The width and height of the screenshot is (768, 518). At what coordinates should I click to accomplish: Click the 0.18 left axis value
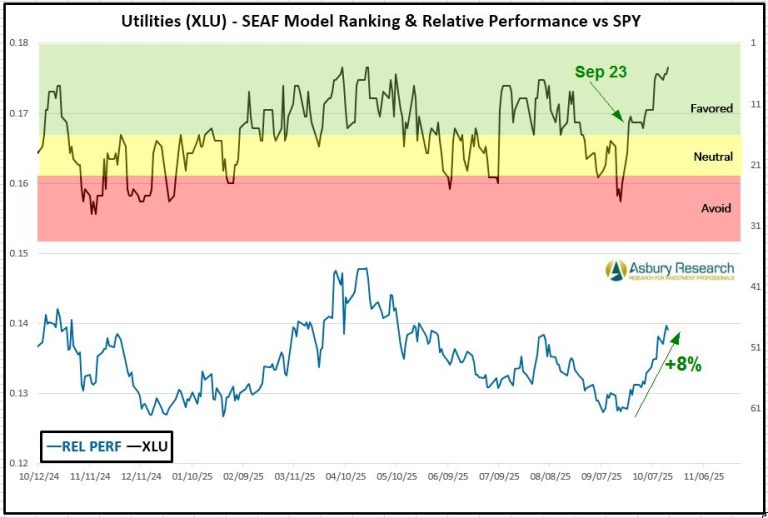coord(19,43)
